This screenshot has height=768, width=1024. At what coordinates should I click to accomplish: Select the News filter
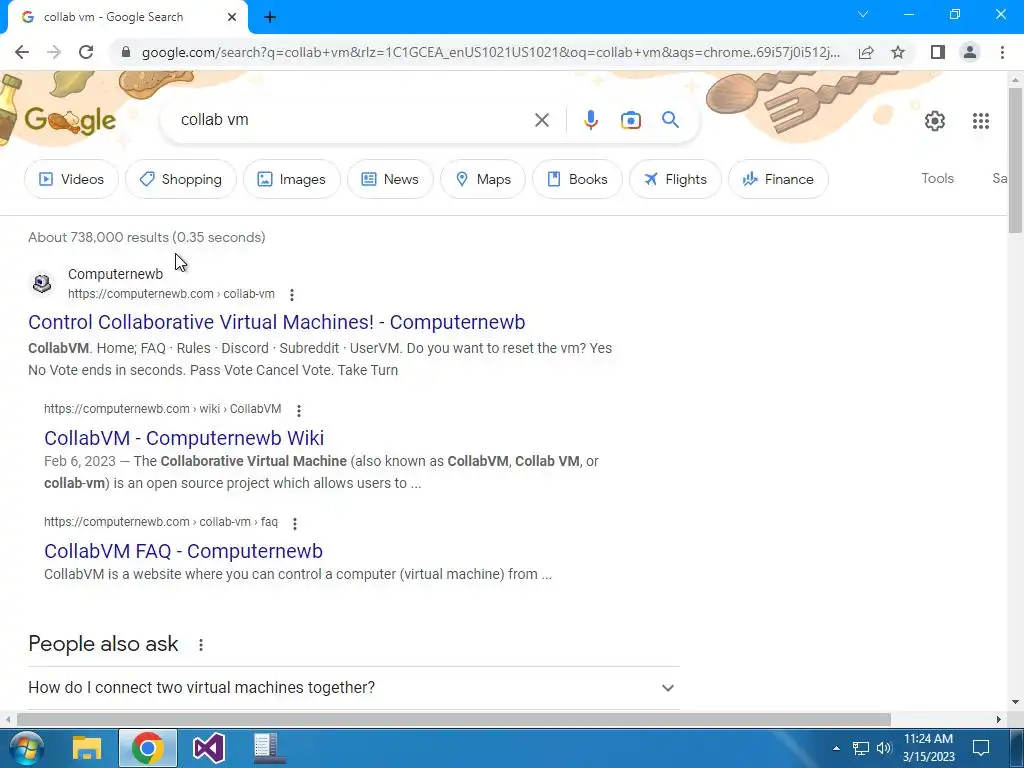click(x=390, y=179)
